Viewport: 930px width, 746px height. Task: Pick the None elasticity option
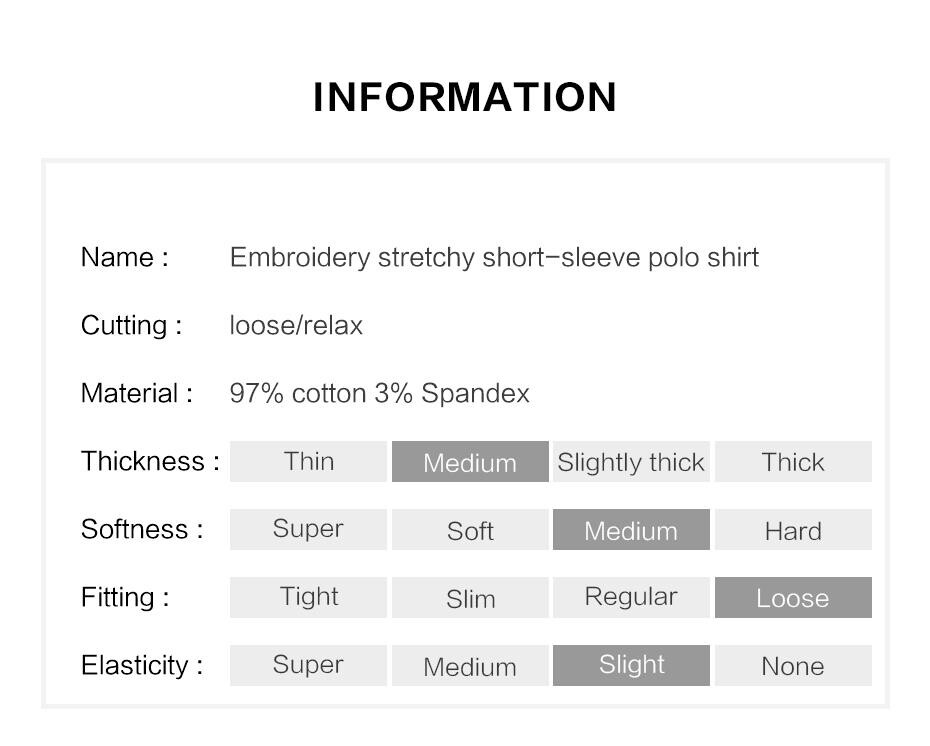793,665
